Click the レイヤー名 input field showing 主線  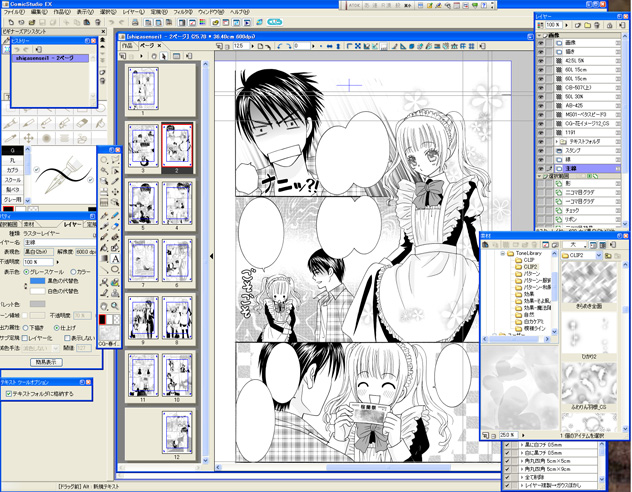pos(60,242)
